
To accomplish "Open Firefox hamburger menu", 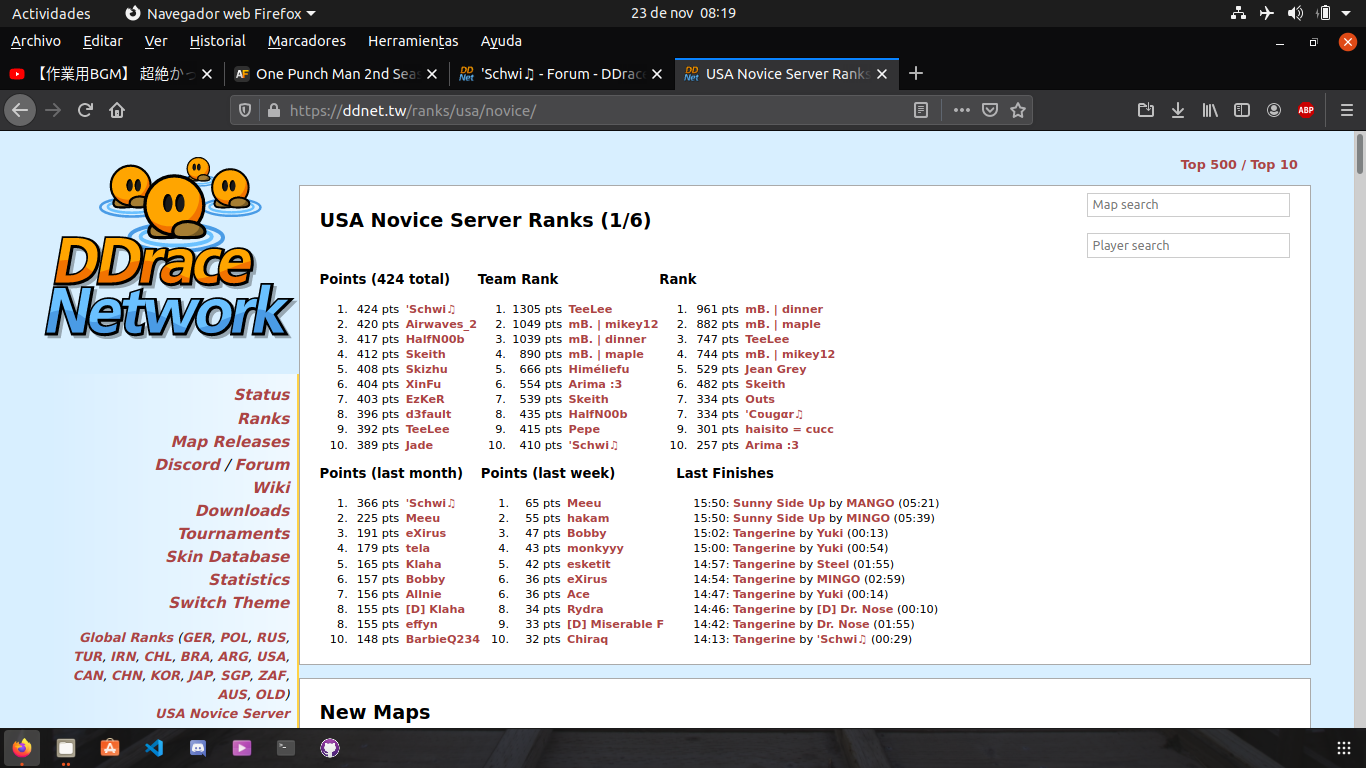I will [x=1347, y=110].
